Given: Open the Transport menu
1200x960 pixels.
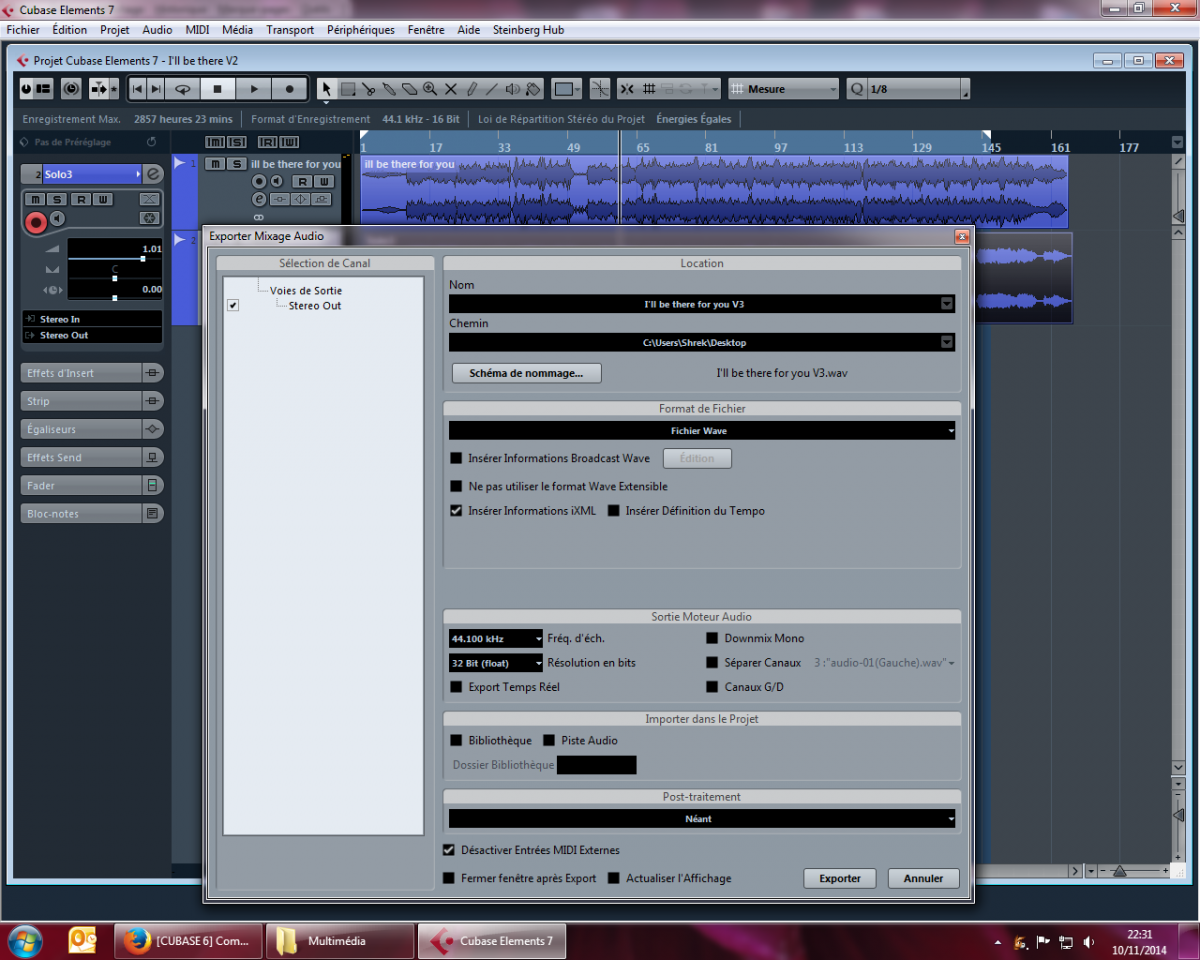Looking at the screenshot, I should (290, 30).
